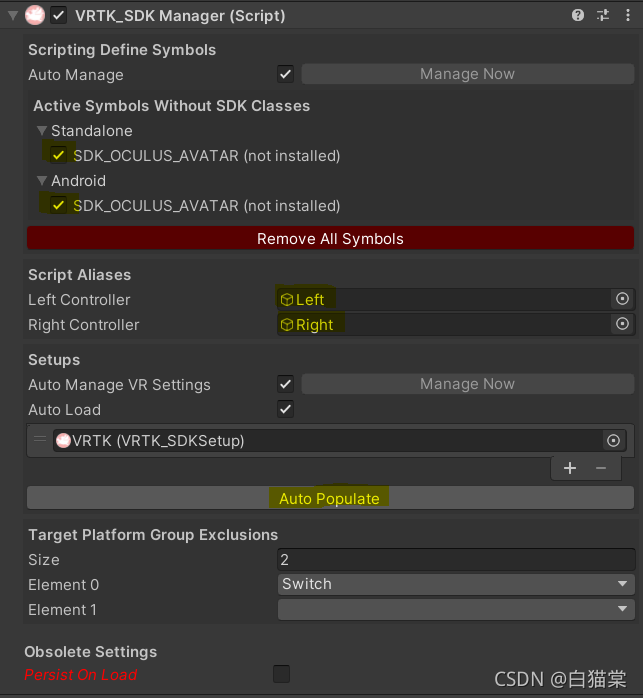Image resolution: width=643 pixels, height=698 pixels.
Task: Toggle Auto Manage scripting symbols checkbox
Action: (285, 74)
